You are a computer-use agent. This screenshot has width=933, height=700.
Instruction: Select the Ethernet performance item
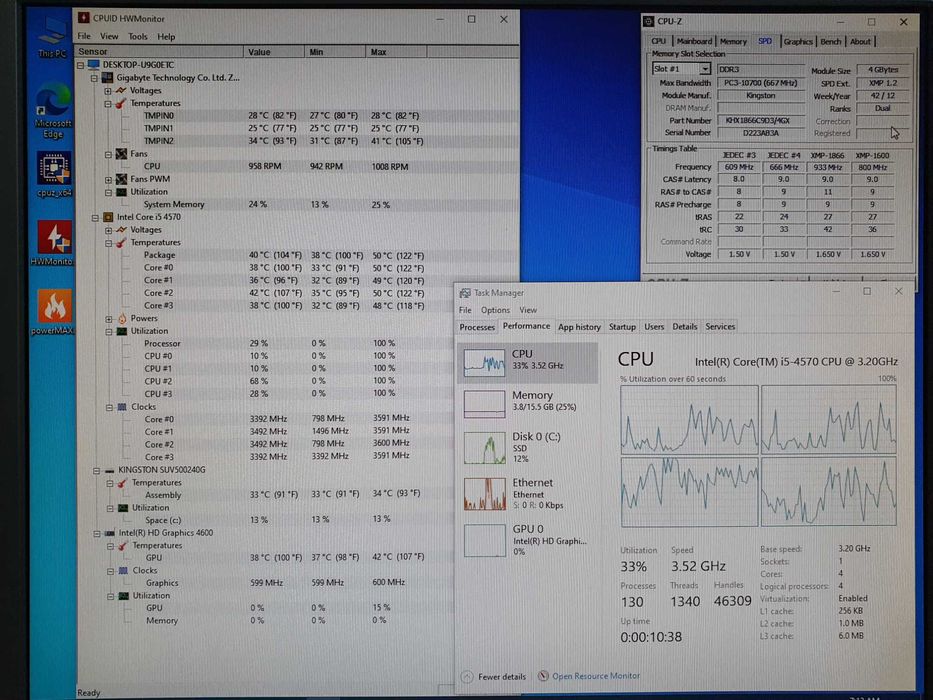point(527,493)
